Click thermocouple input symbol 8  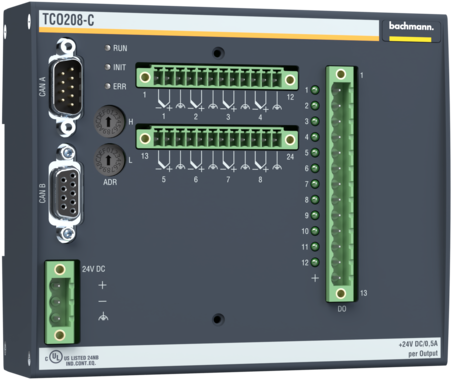tap(261, 162)
